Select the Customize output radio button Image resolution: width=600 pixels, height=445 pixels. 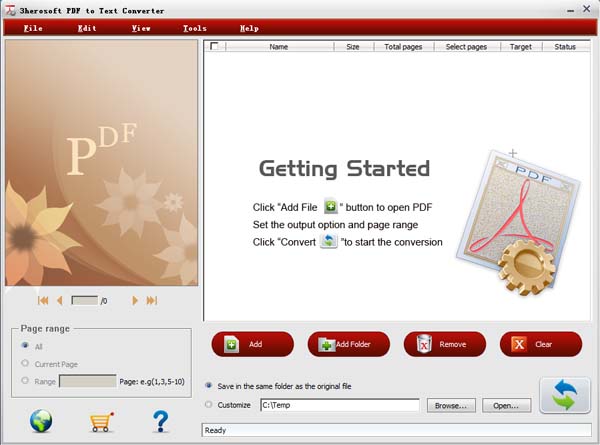[x=209, y=404]
